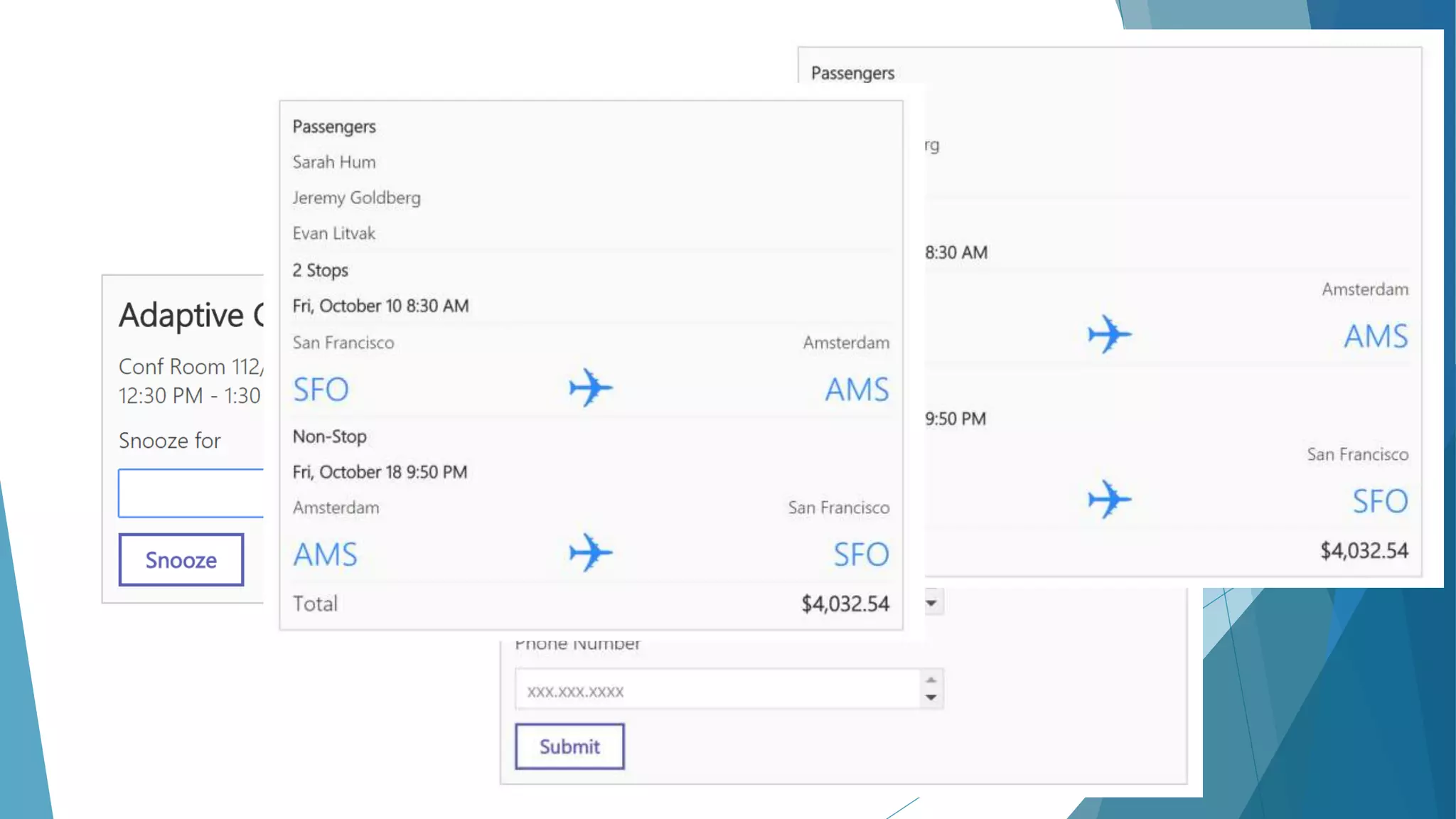Viewport: 1456px width, 819px height.
Task: Click the $4,032.54 amount on the Total row
Action: pyautogui.click(x=845, y=604)
